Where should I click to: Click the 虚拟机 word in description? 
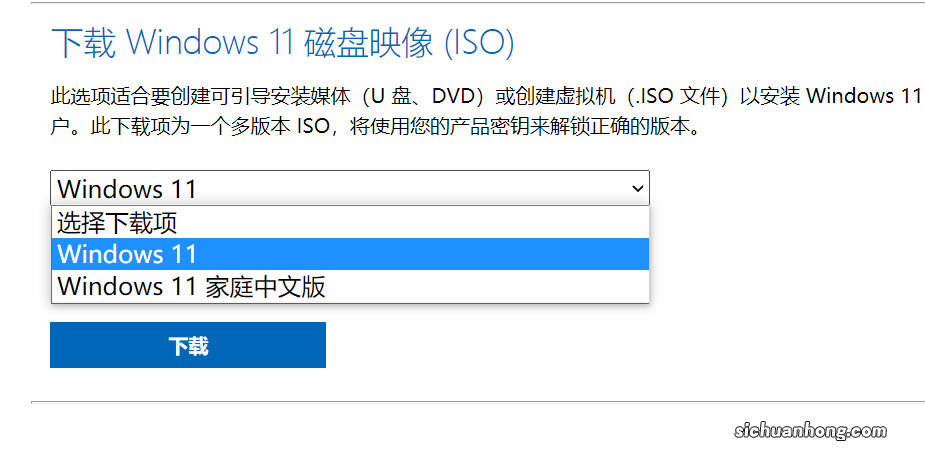point(584,96)
